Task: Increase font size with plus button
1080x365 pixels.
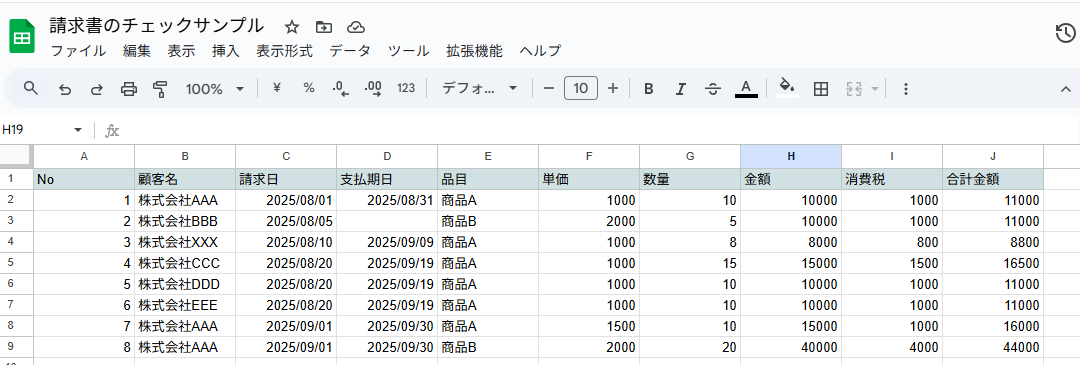Action: 613,88
